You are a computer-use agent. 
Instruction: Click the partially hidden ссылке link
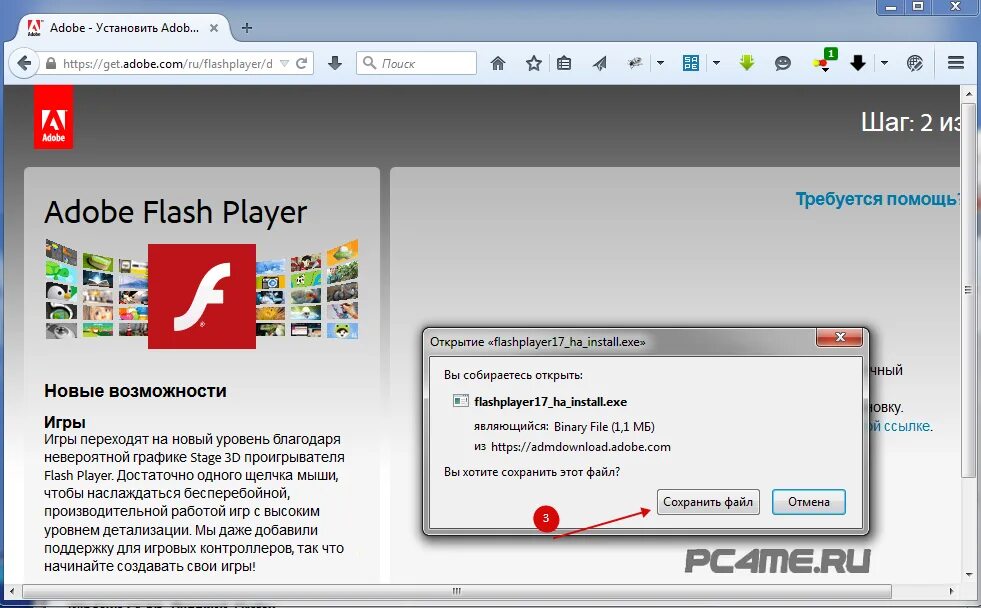[900, 426]
